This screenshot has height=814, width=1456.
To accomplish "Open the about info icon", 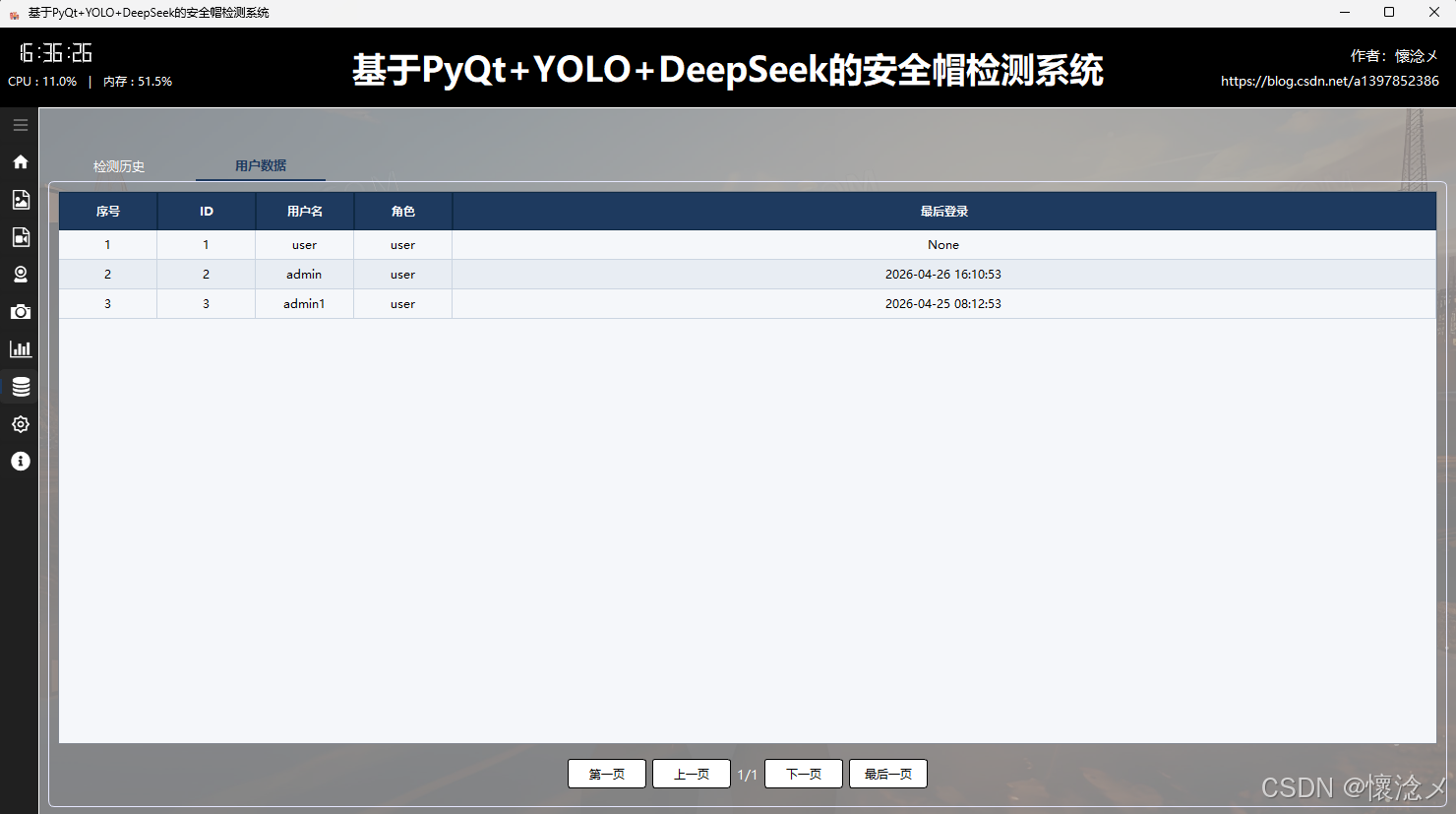I will pyautogui.click(x=20, y=462).
